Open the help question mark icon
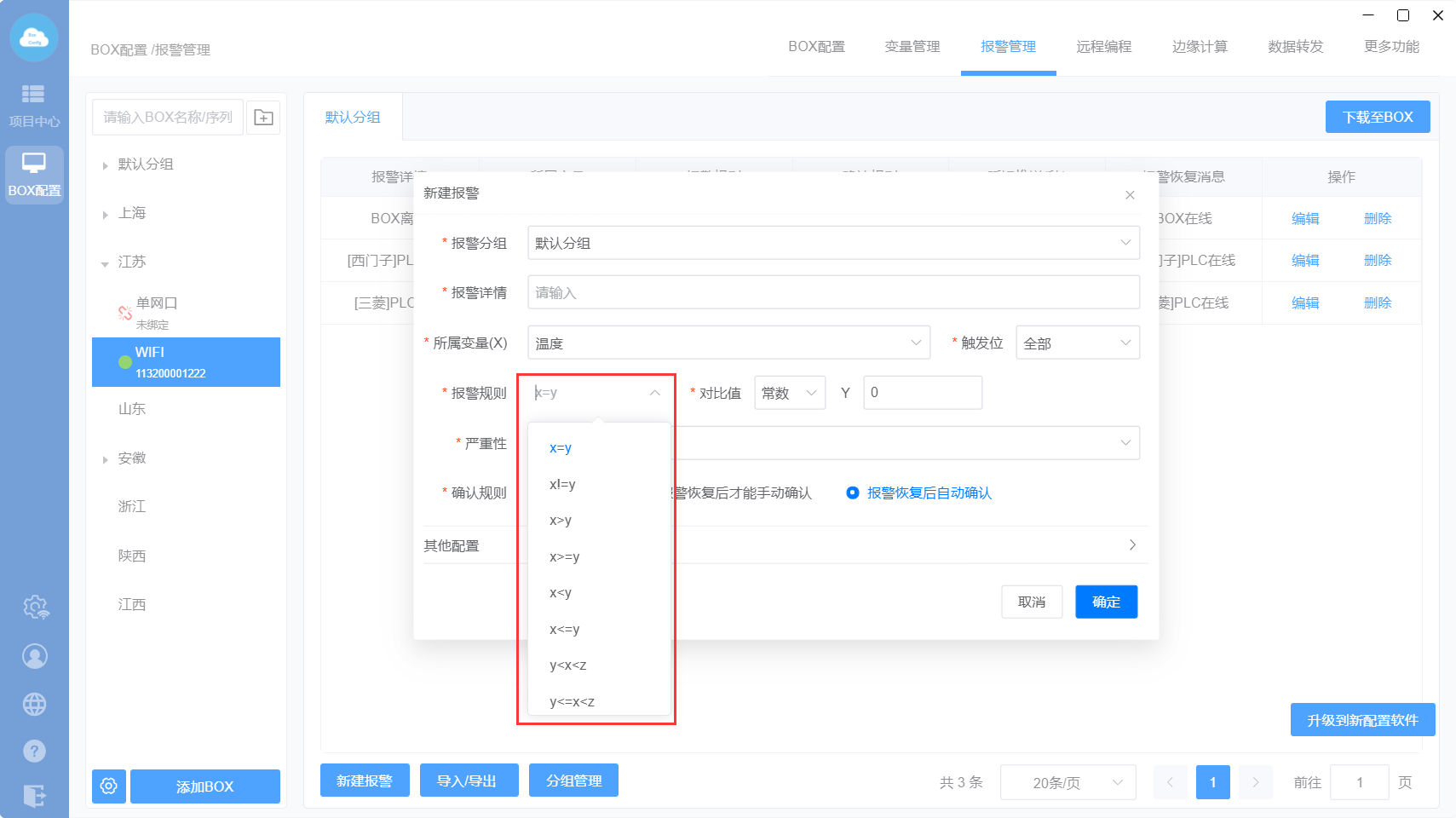The height and width of the screenshot is (818, 1456). [x=35, y=751]
